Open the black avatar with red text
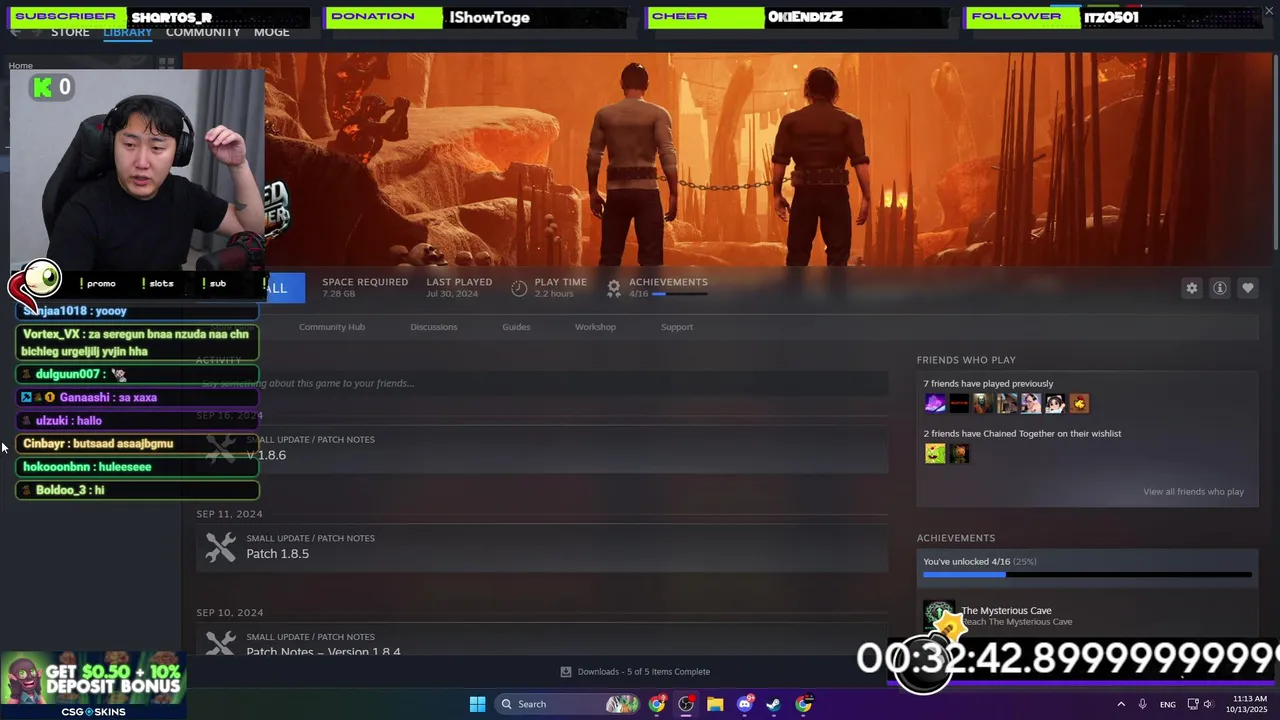 click(959, 403)
